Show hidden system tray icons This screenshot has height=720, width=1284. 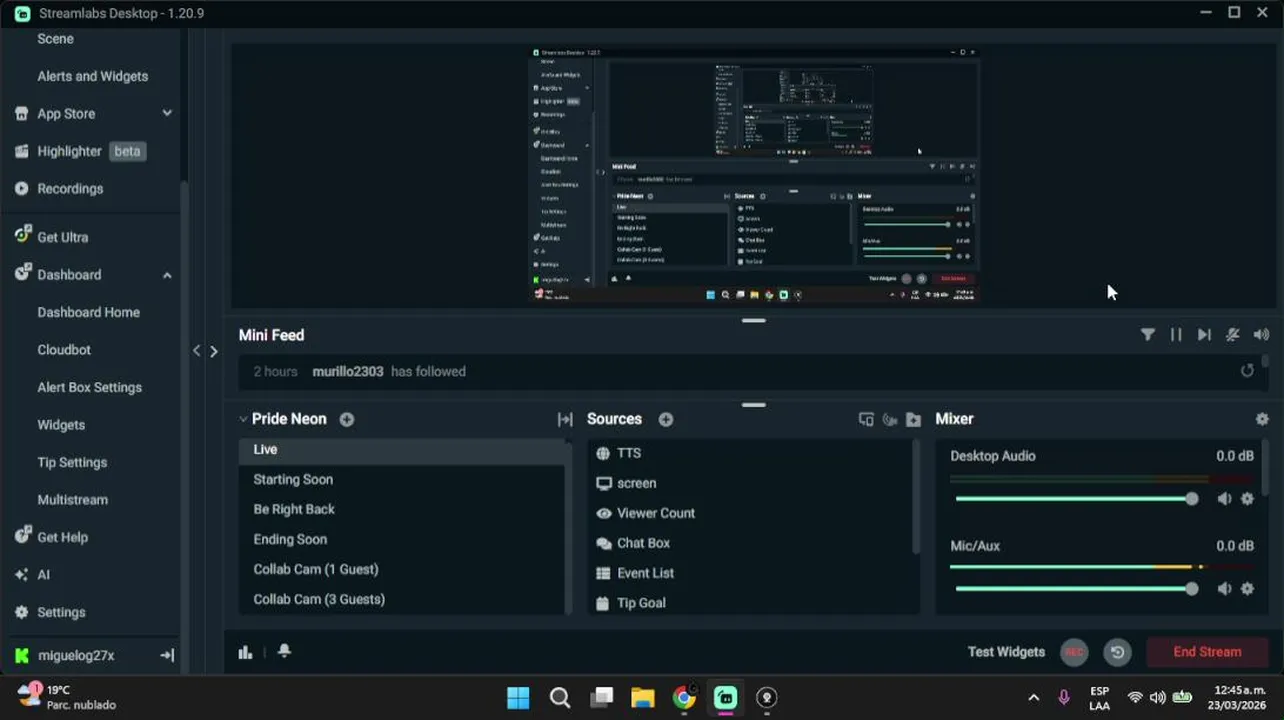click(x=1033, y=698)
